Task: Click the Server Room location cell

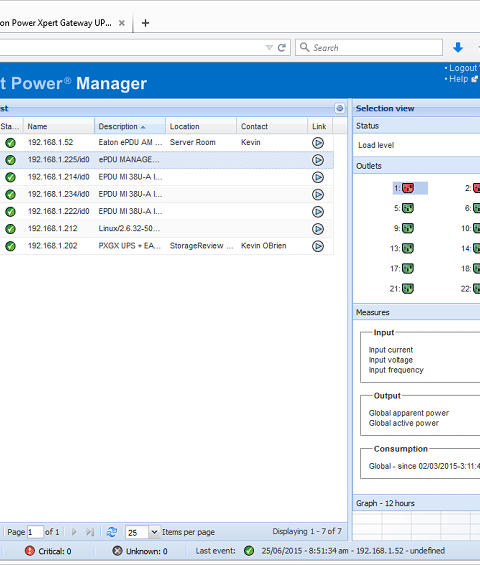Action: [x=193, y=142]
